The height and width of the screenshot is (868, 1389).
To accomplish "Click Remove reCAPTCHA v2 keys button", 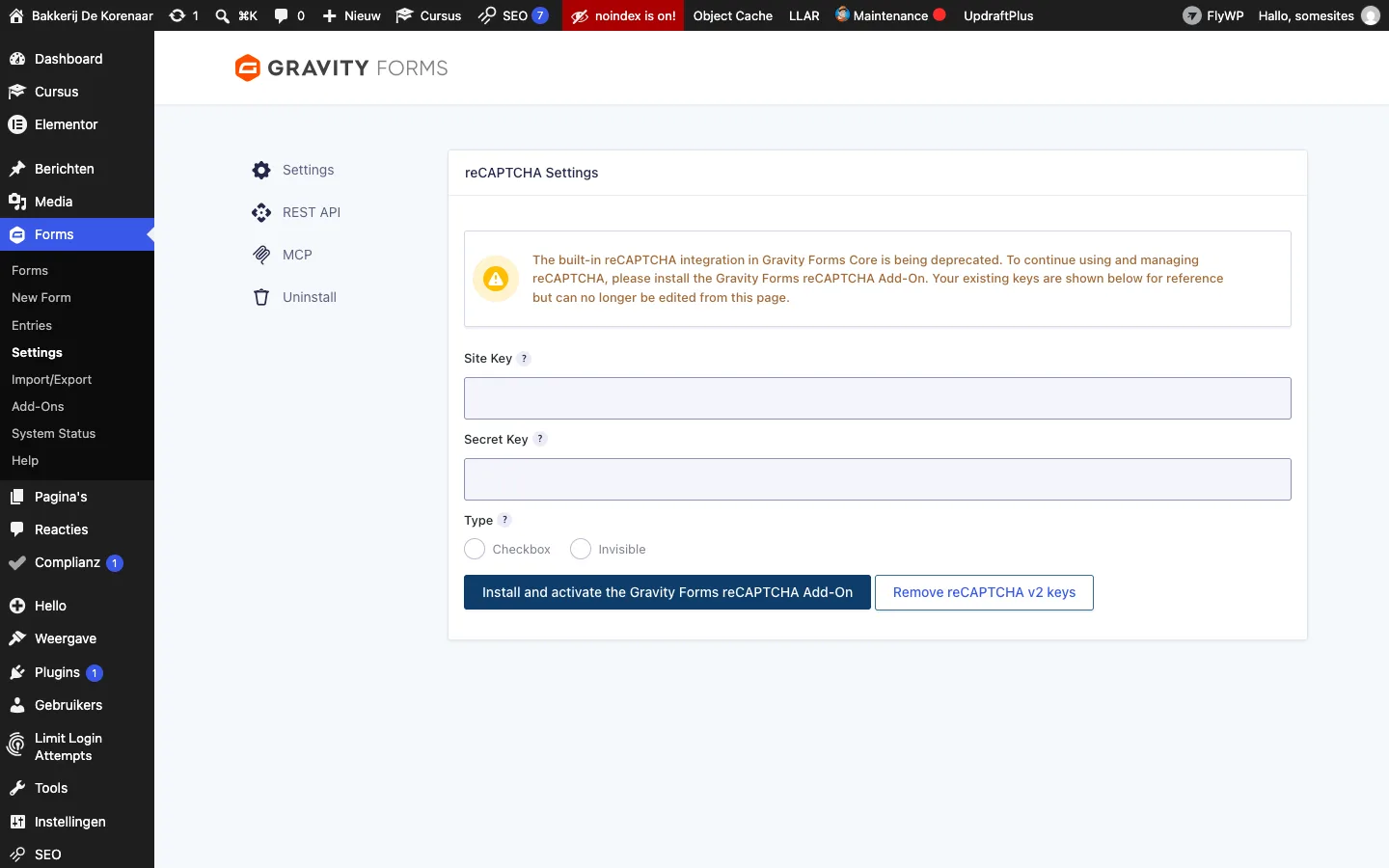I will [x=984, y=592].
